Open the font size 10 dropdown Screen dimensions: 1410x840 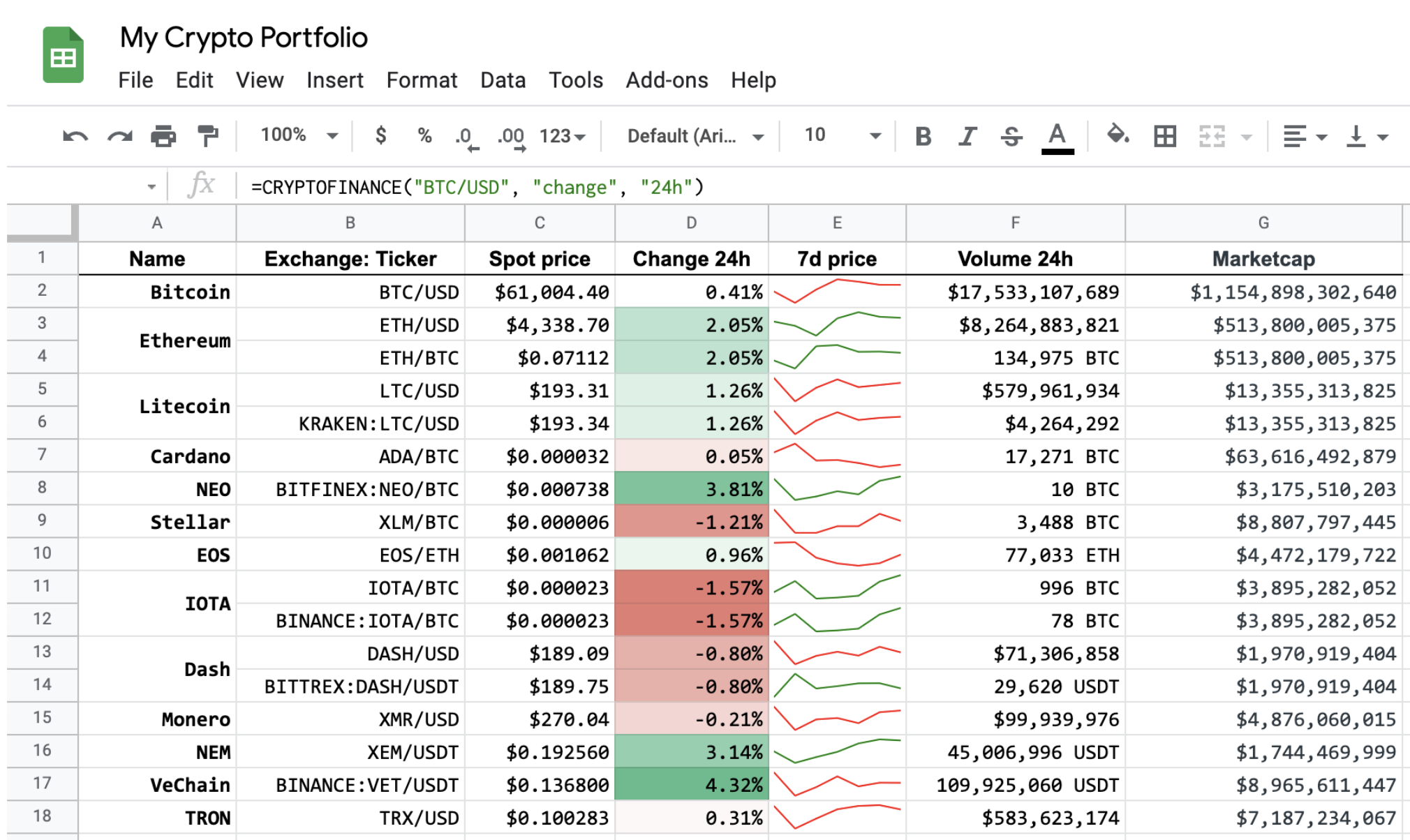(x=842, y=135)
